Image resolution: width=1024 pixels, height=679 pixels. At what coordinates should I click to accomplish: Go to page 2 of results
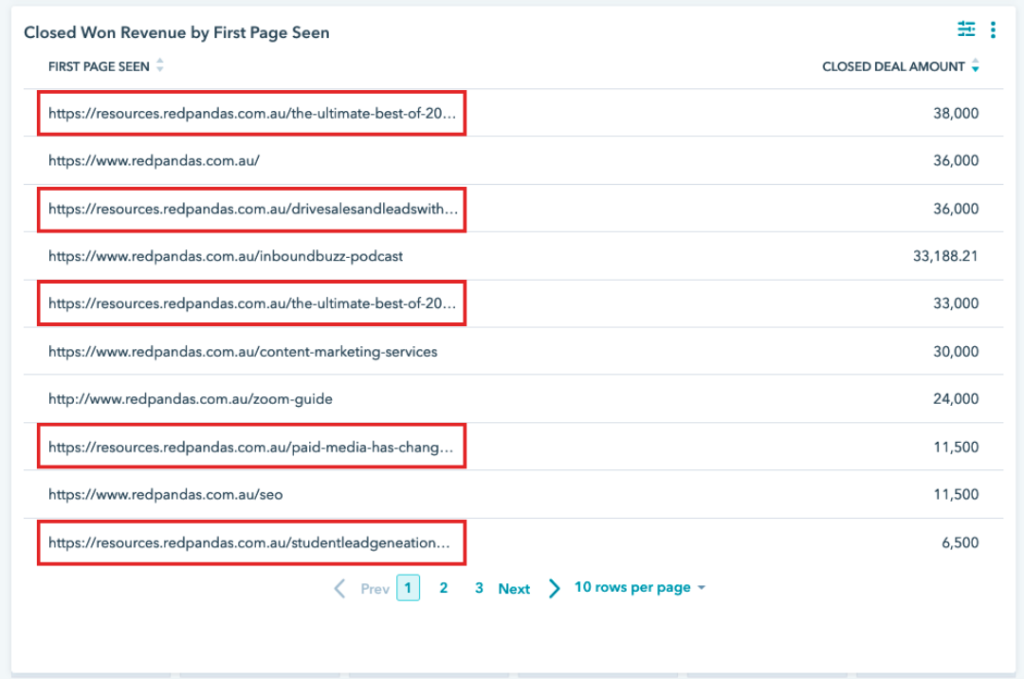pyautogui.click(x=443, y=588)
